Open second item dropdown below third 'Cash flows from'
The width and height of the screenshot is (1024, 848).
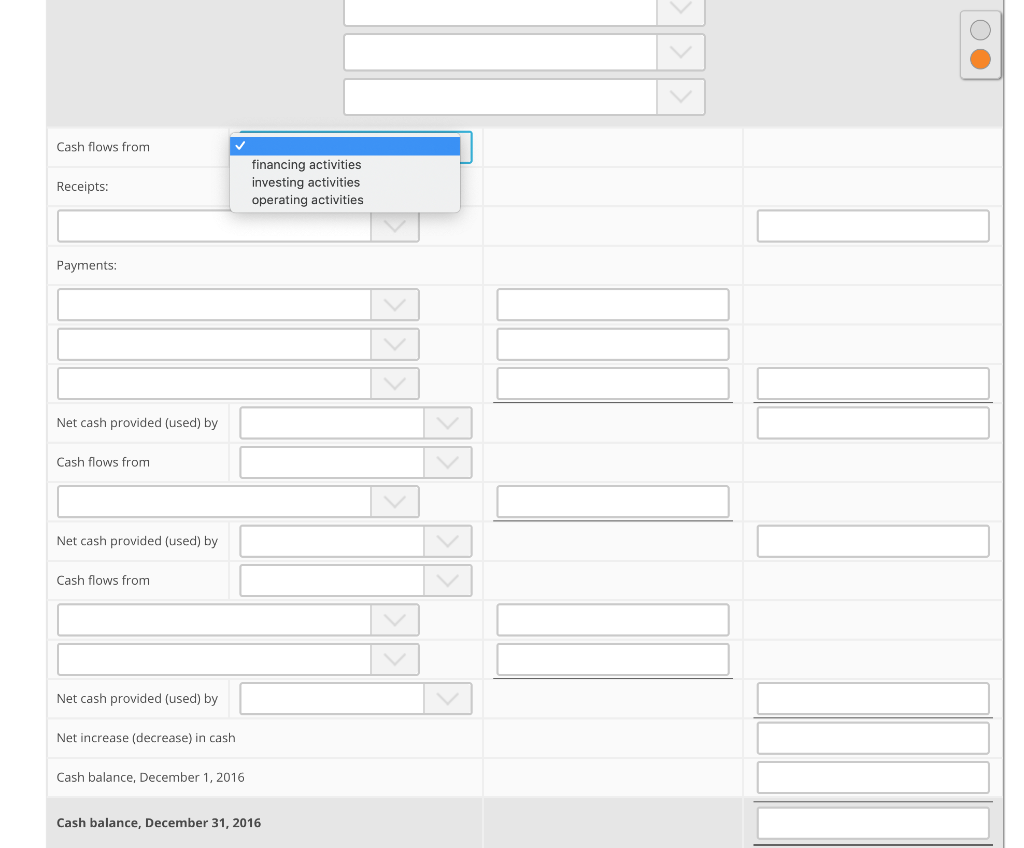[x=238, y=660]
